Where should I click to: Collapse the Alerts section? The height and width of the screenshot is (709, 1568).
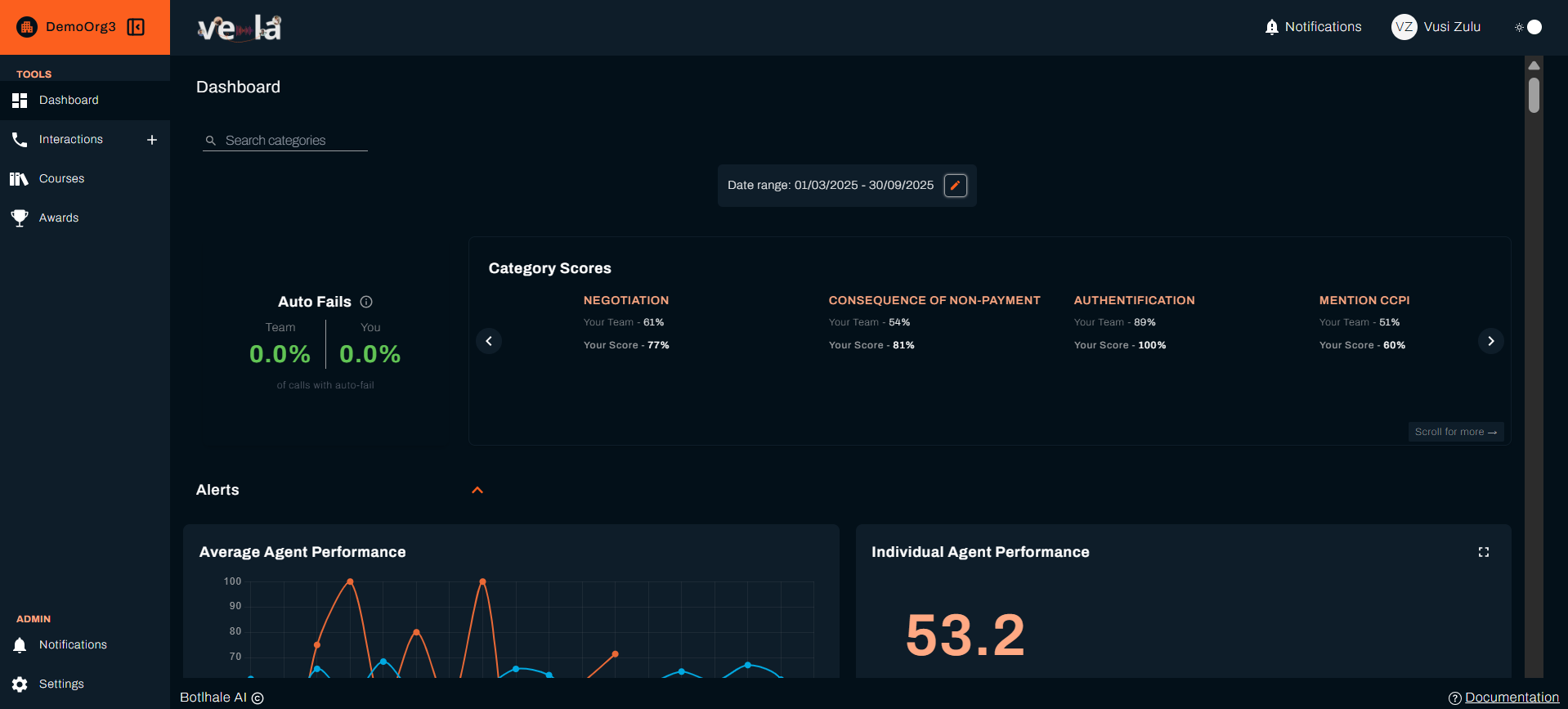click(x=477, y=490)
